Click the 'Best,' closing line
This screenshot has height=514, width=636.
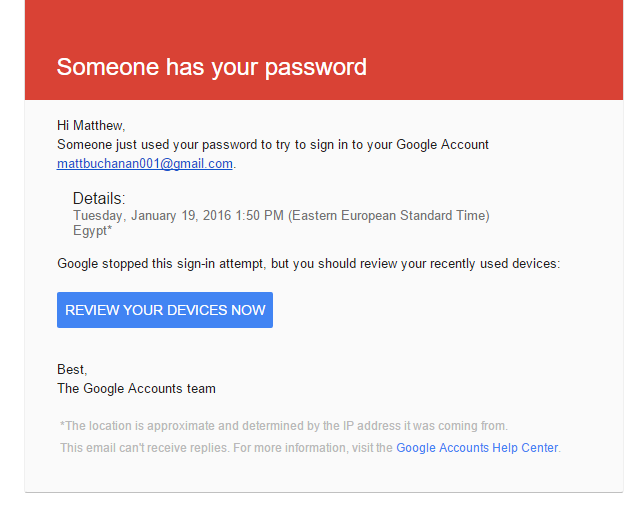pos(72,369)
